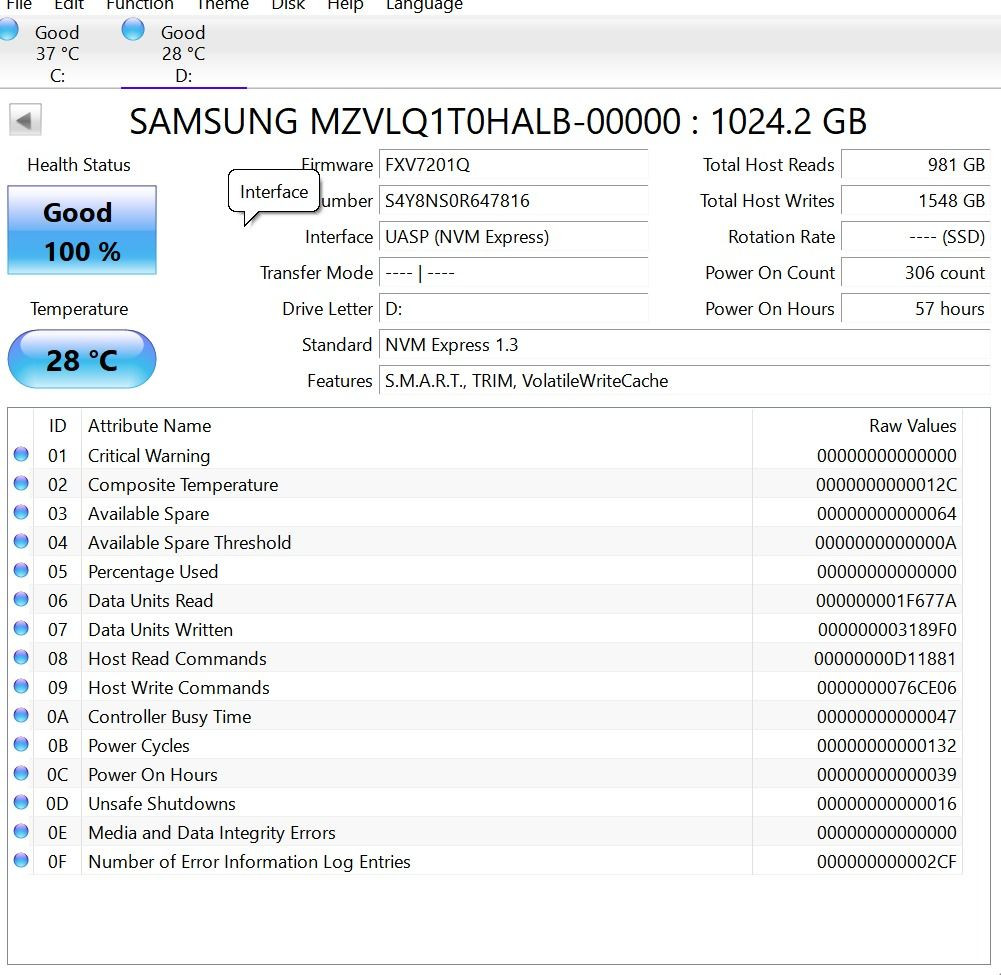Open the Edit menu
Image resolution: width=1001 pixels, height=975 pixels.
click(69, 5)
